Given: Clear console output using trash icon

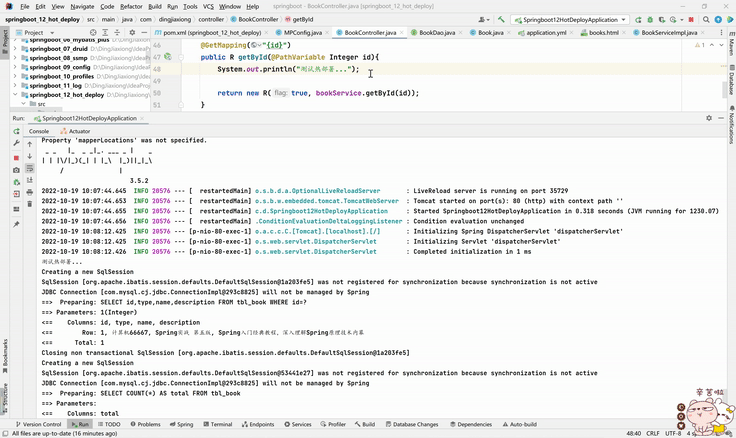Looking at the screenshot, I should [30, 204].
